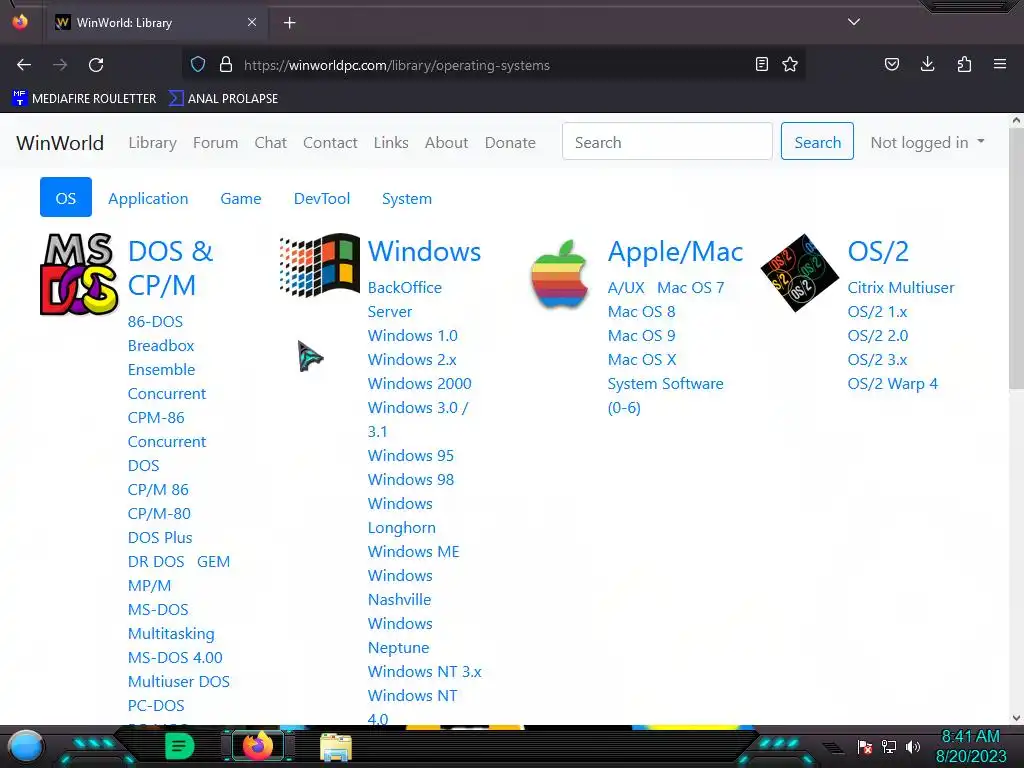Click the volume speaker tray icon
The image size is (1024, 768).
click(913, 746)
